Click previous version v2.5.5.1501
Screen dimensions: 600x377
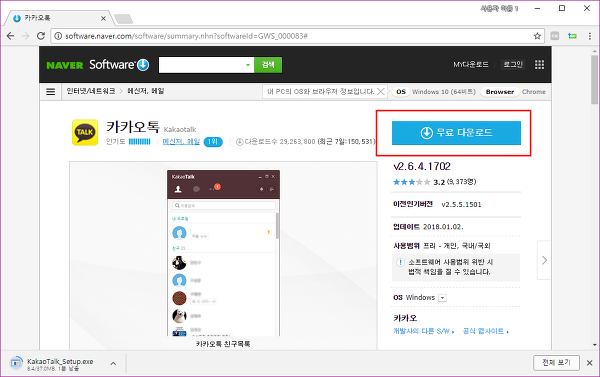point(461,205)
